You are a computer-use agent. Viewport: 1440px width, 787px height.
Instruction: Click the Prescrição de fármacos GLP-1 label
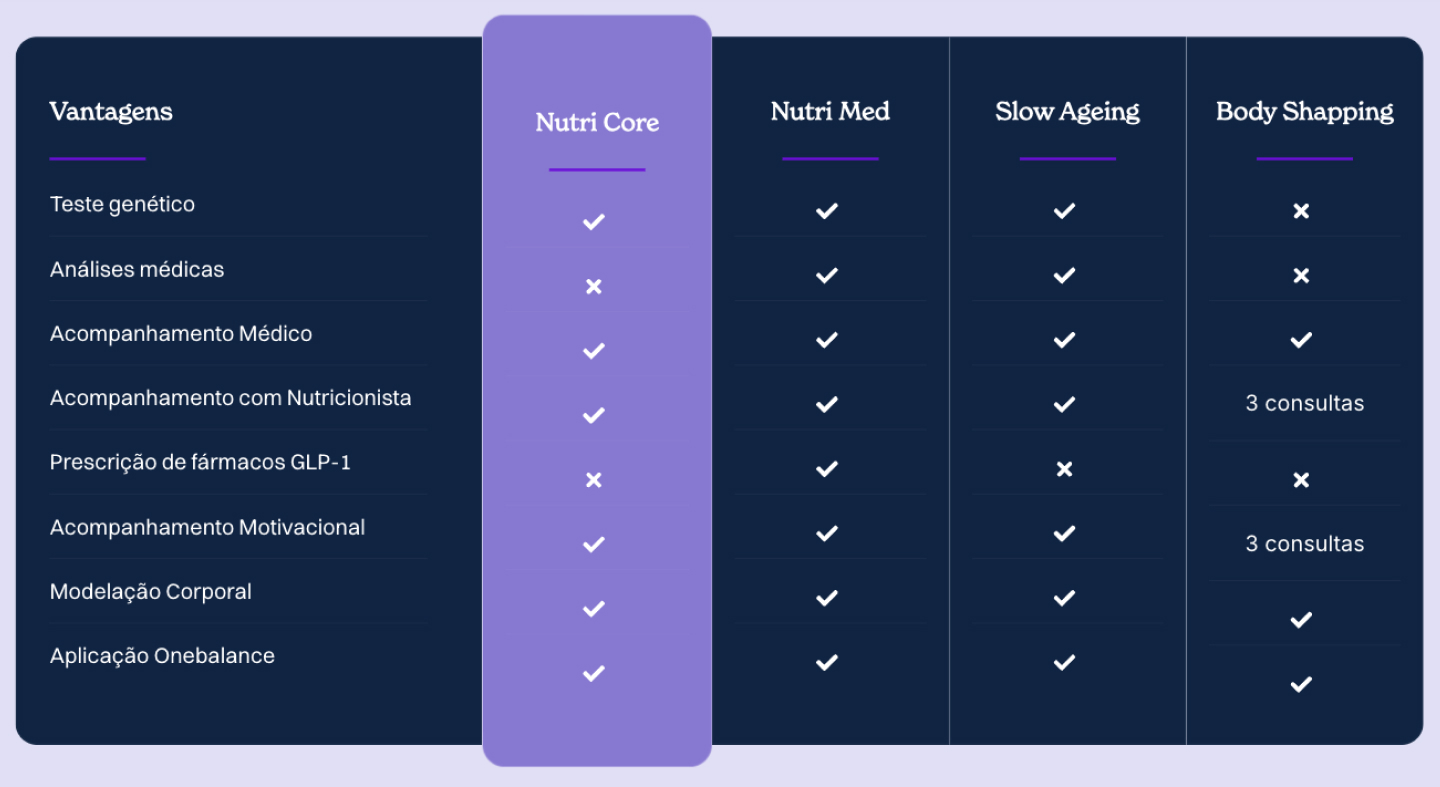[x=200, y=462]
